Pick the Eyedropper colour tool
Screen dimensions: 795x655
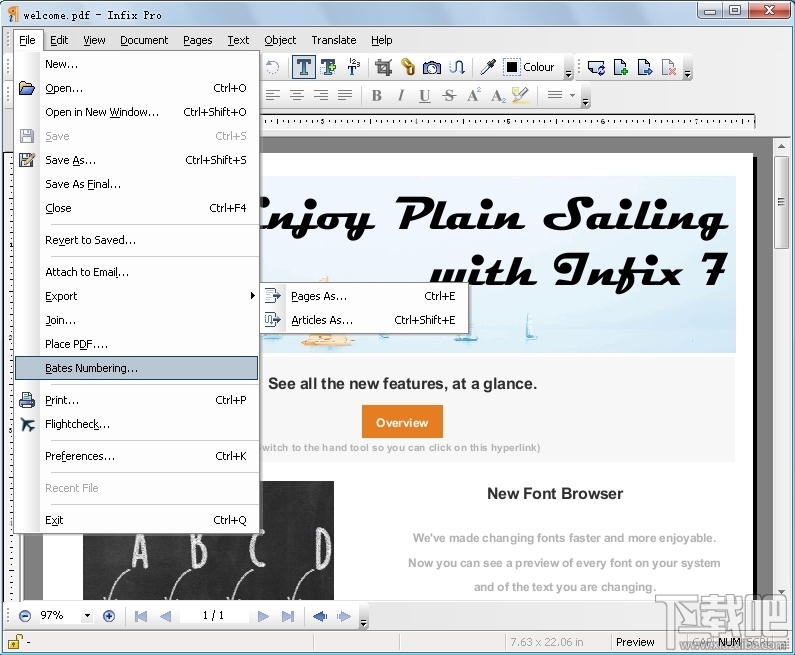tap(488, 67)
